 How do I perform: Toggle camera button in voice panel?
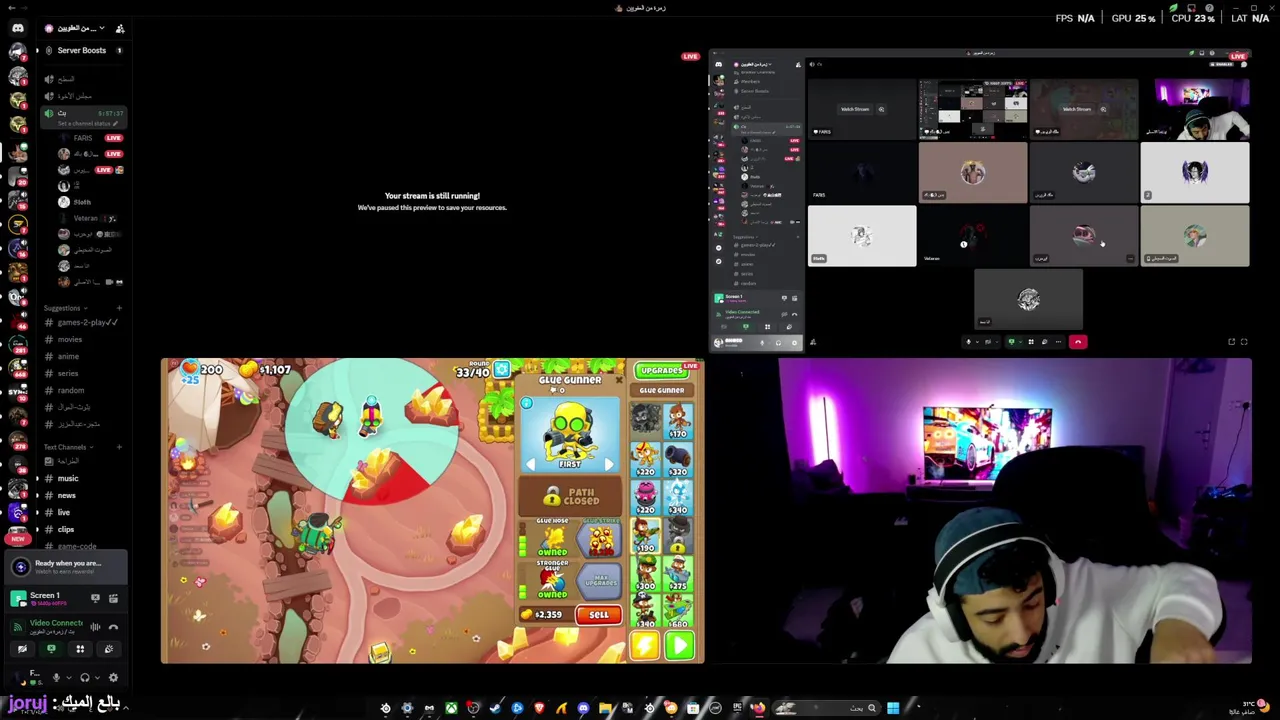pyautogui.click(x=22, y=649)
